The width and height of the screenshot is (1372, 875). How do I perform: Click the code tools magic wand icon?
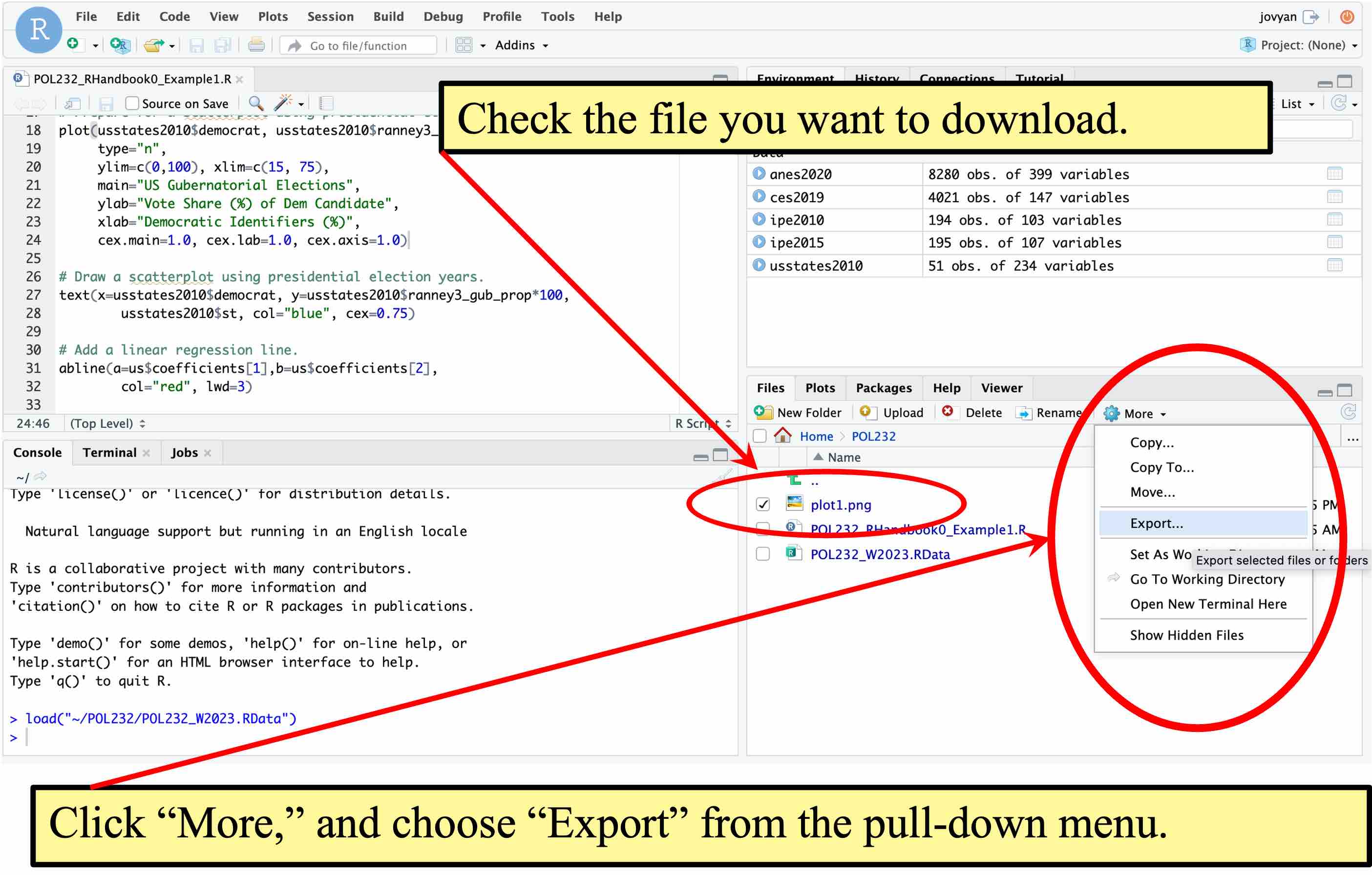(283, 103)
